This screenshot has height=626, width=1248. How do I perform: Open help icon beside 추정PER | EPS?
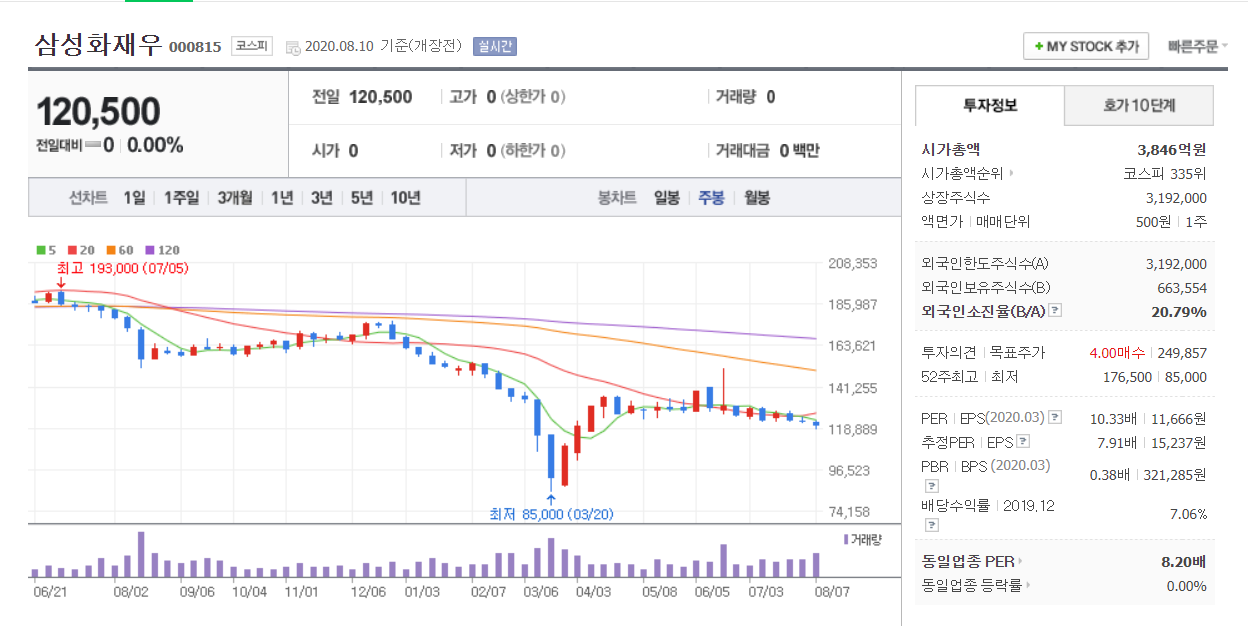[1023, 441]
